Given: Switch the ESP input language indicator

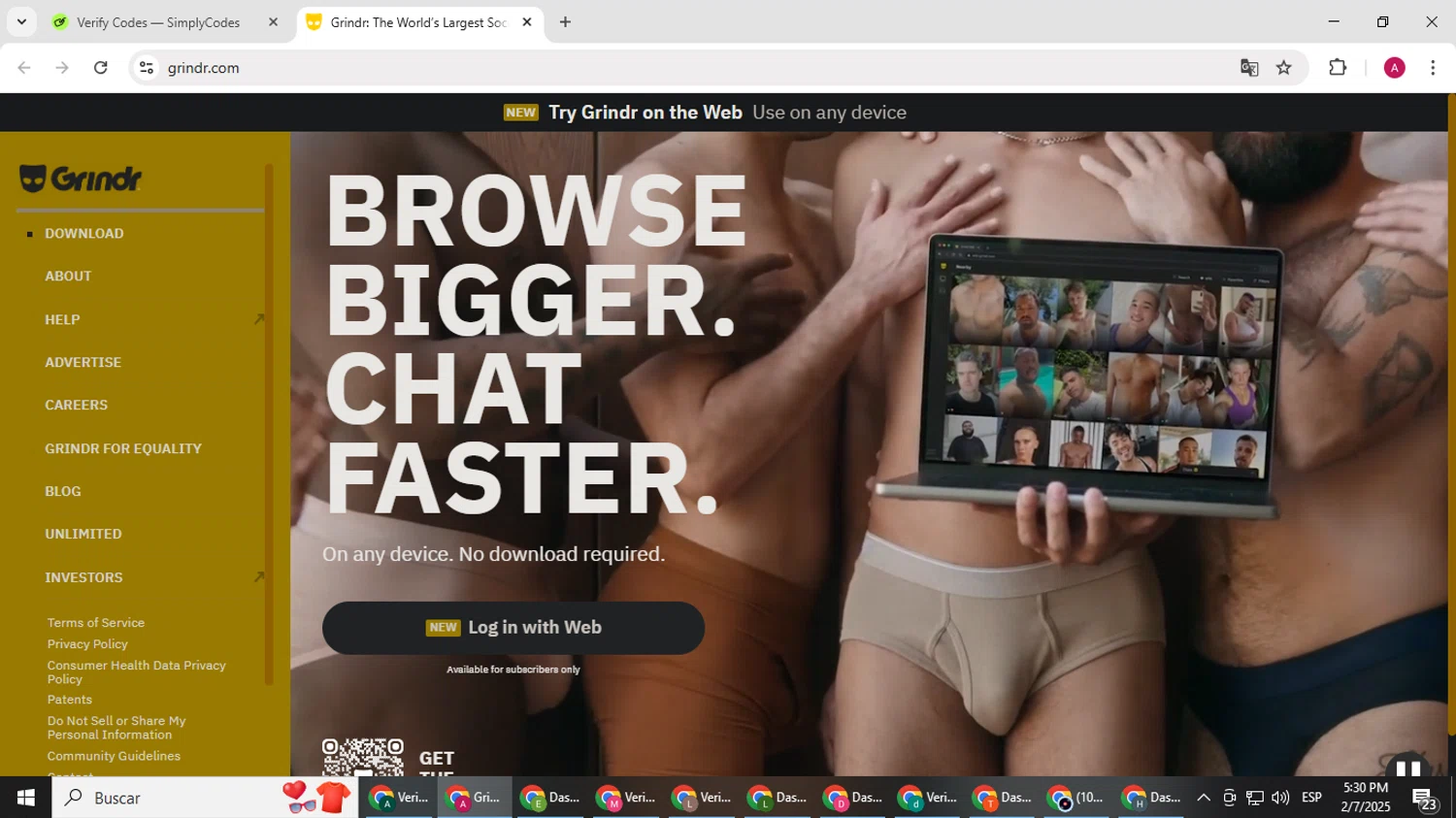Looking at the screenshot, I should (x=1312, y=798).
